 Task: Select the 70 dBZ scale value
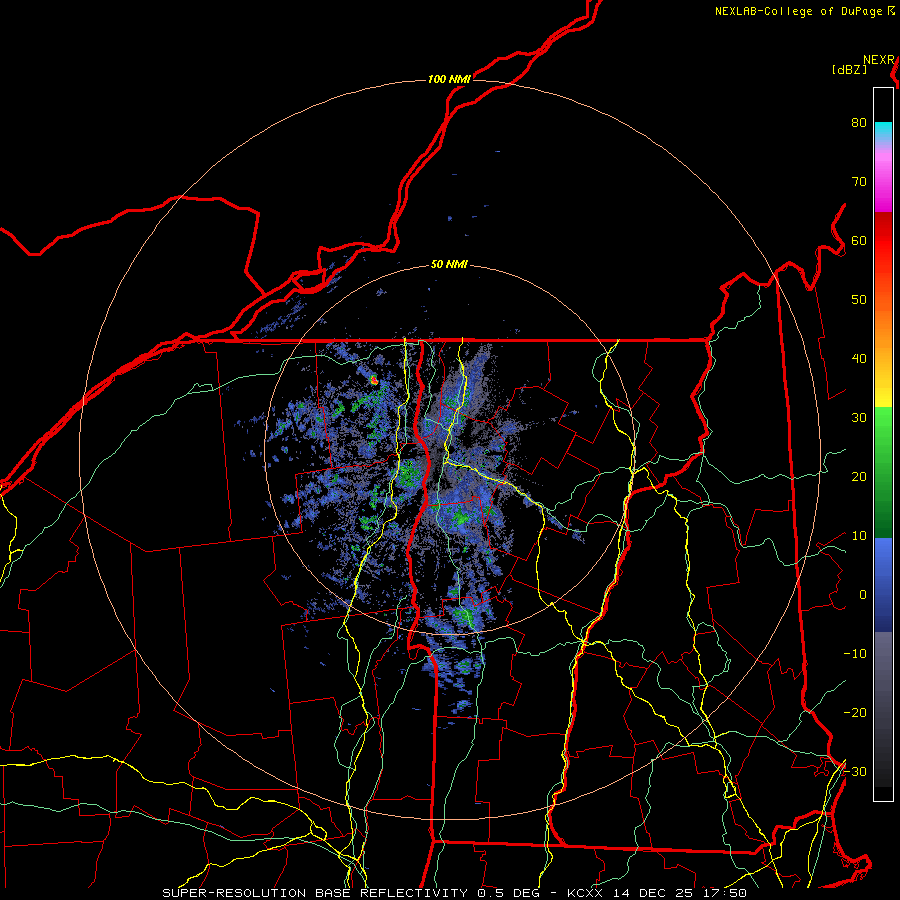click(x=859, y=181)
